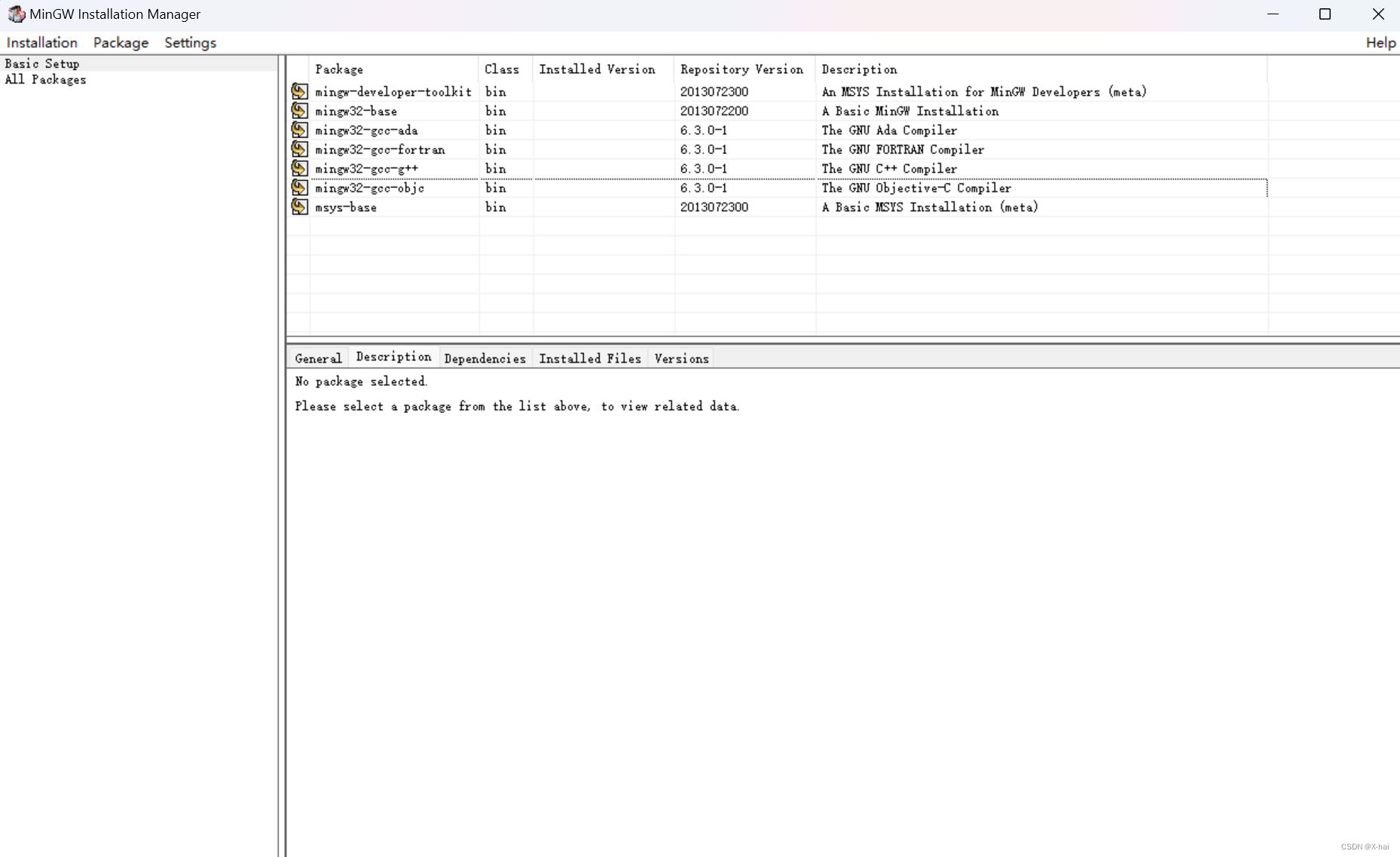Click the MSYS Installation for MinGW Developers description
The height and width of the screenshot is (857, 1400).
984,92
